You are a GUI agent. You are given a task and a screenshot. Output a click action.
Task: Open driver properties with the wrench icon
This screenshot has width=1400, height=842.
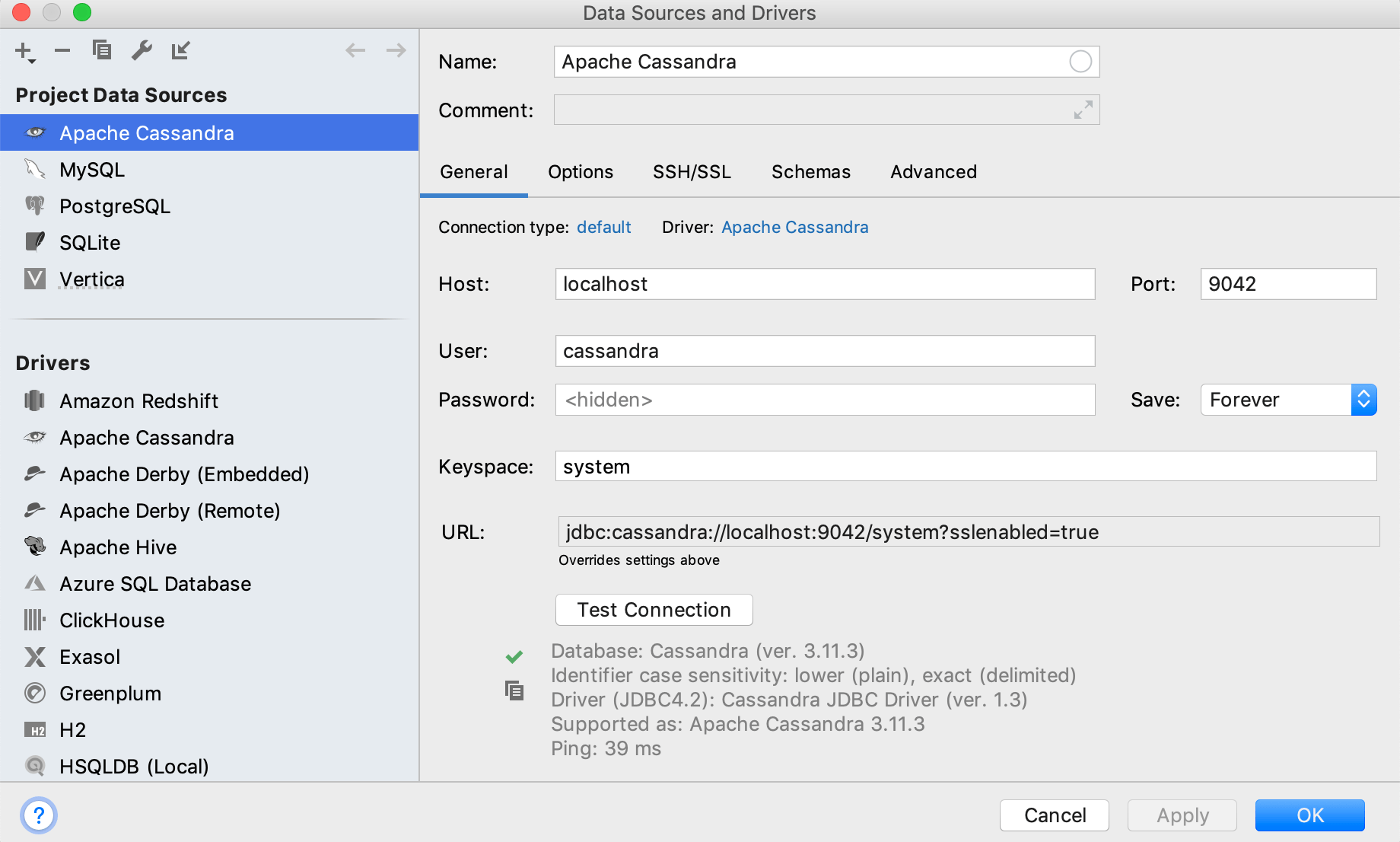click(142, 50)
